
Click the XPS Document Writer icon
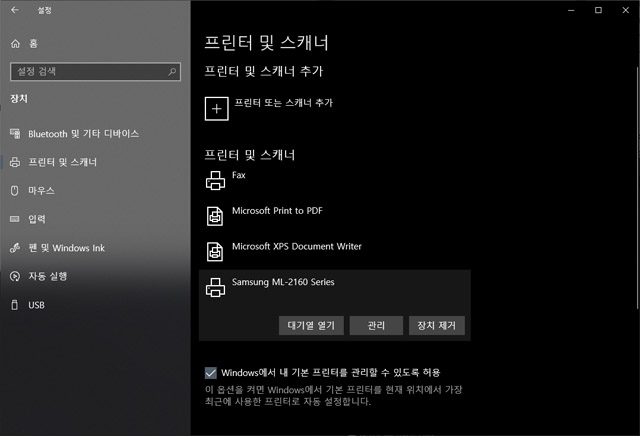click(215, 251)
